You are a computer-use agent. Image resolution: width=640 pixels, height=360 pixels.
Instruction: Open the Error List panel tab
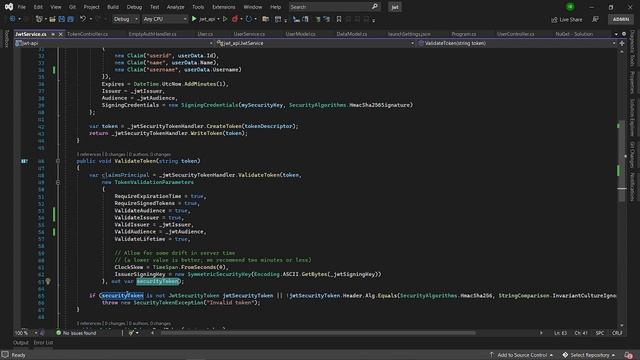point(43,343)
